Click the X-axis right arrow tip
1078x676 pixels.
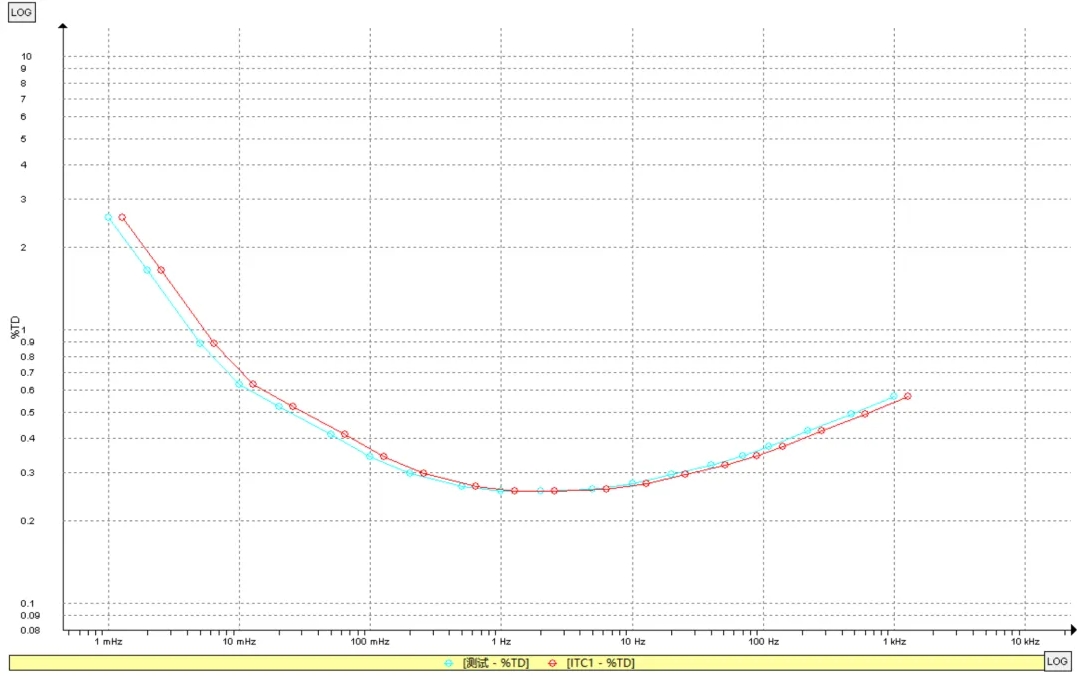coord(1071,630)
